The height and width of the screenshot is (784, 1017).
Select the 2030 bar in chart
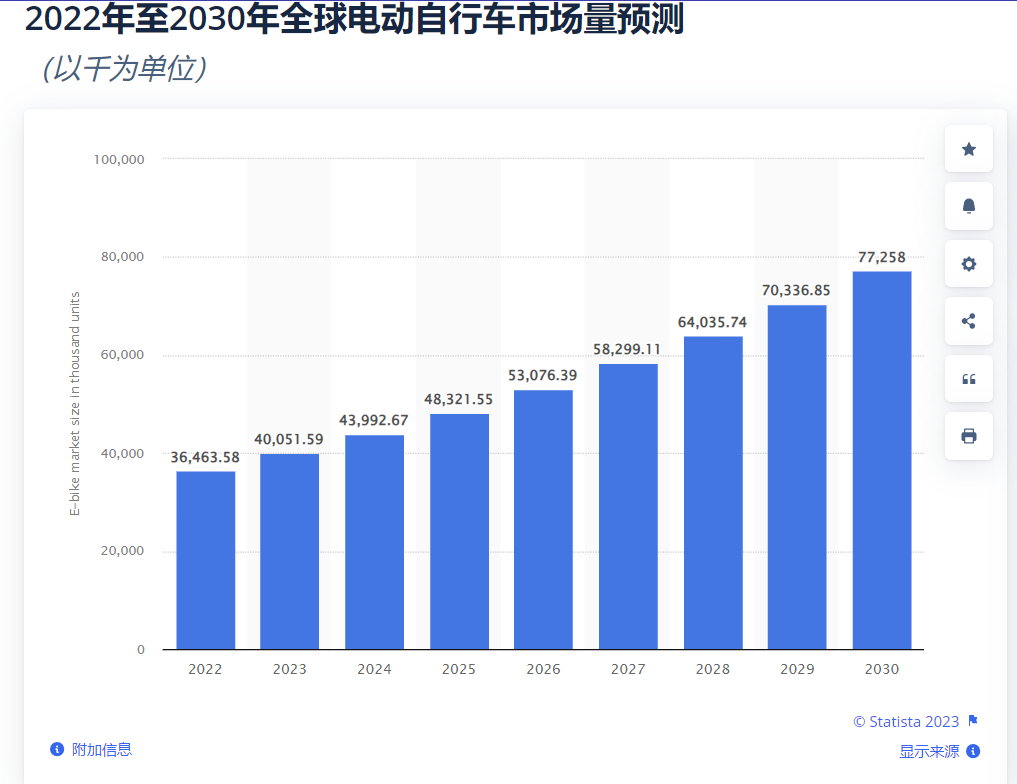click(x=881, y=460)
